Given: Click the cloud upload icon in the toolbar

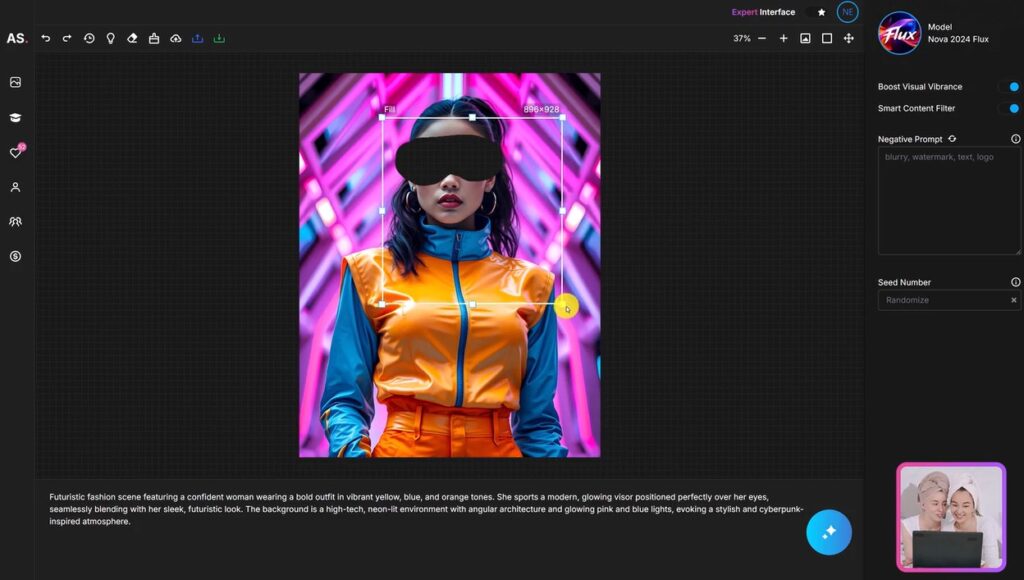Looking at the screenshot, I should point(175,38).
